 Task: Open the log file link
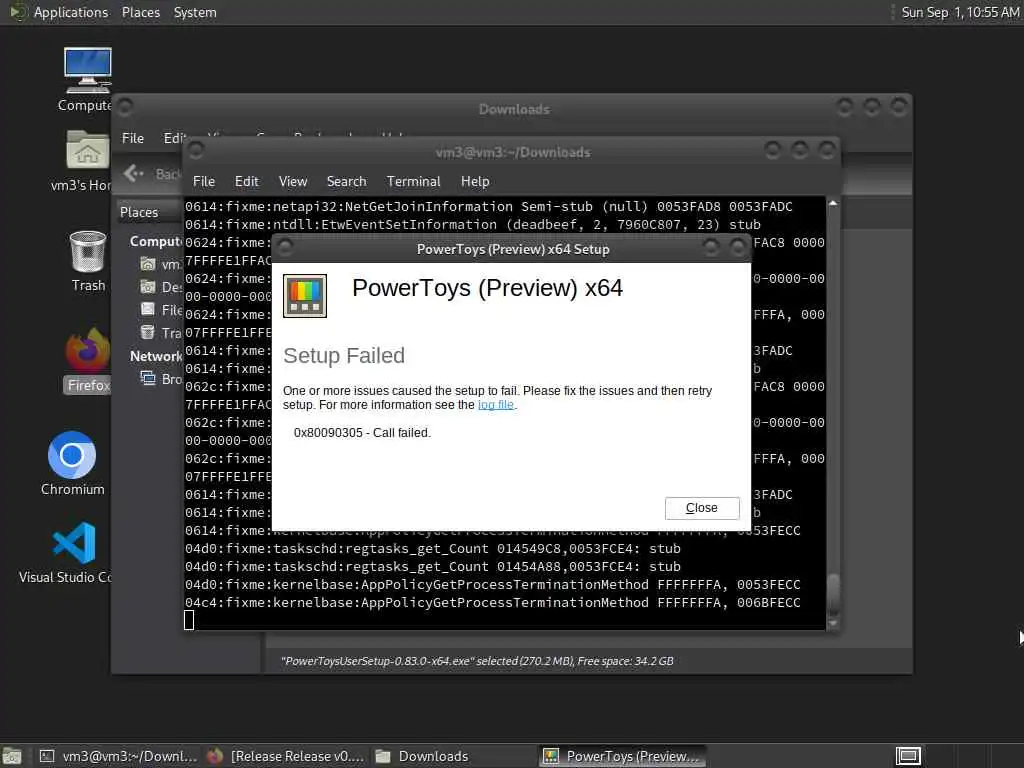[496, 405]
